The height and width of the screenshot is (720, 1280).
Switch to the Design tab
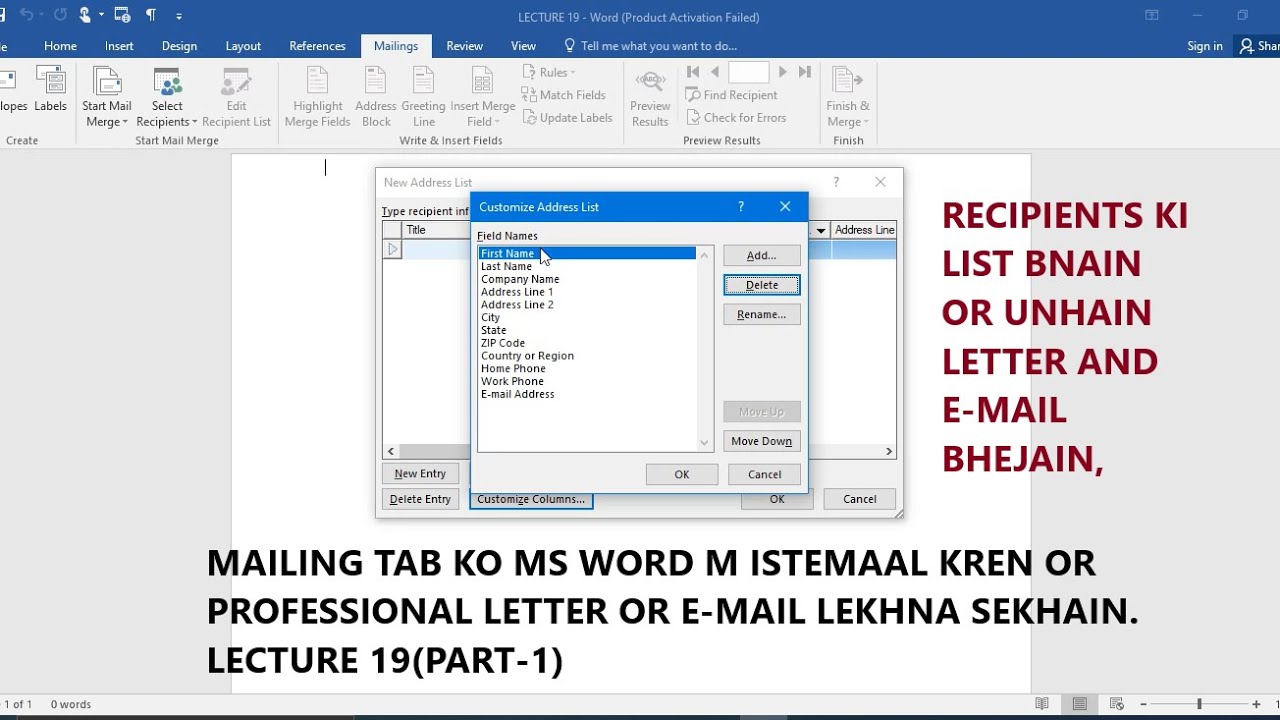[179, 46]
